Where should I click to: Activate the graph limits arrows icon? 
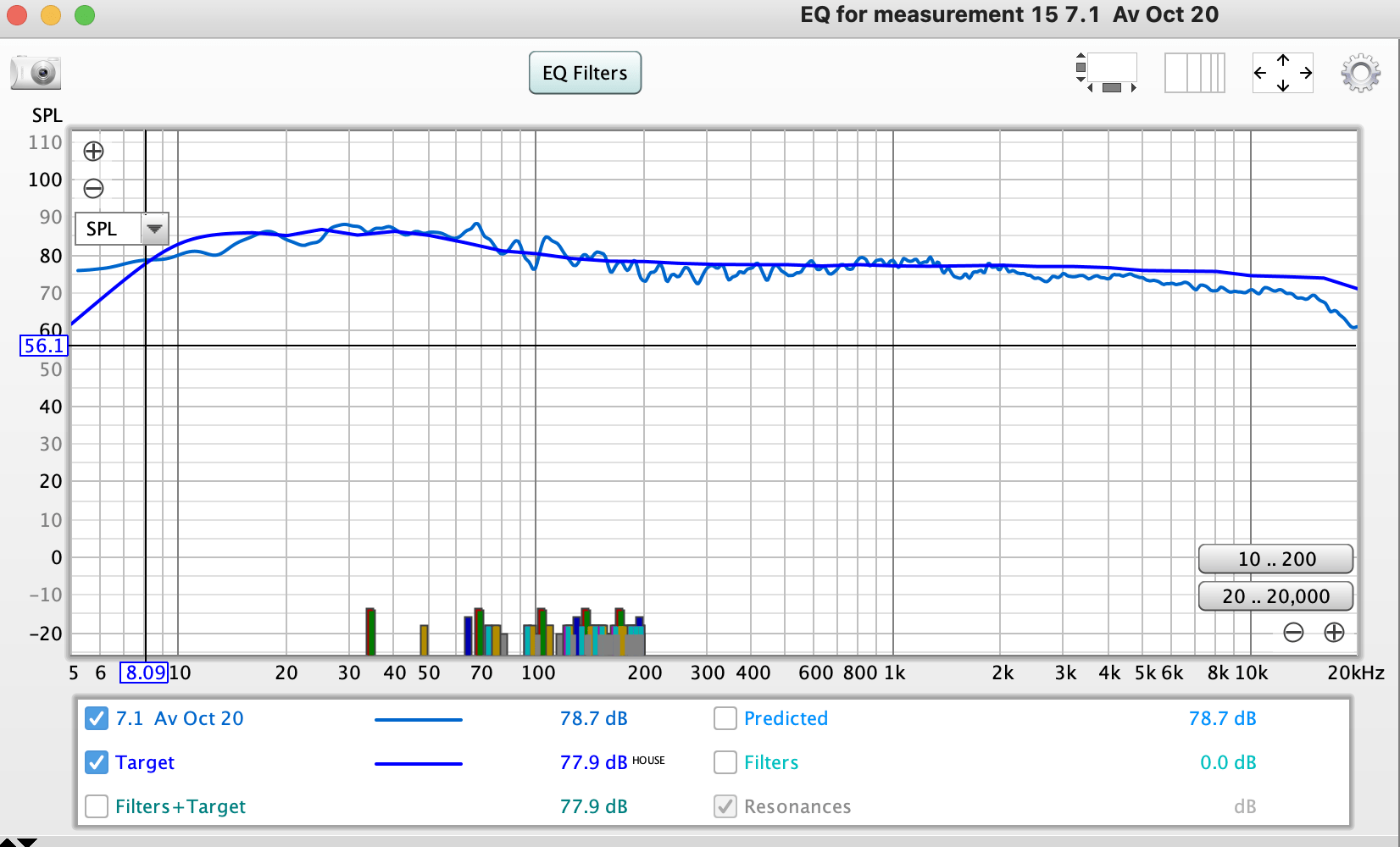coord(1283,73)
